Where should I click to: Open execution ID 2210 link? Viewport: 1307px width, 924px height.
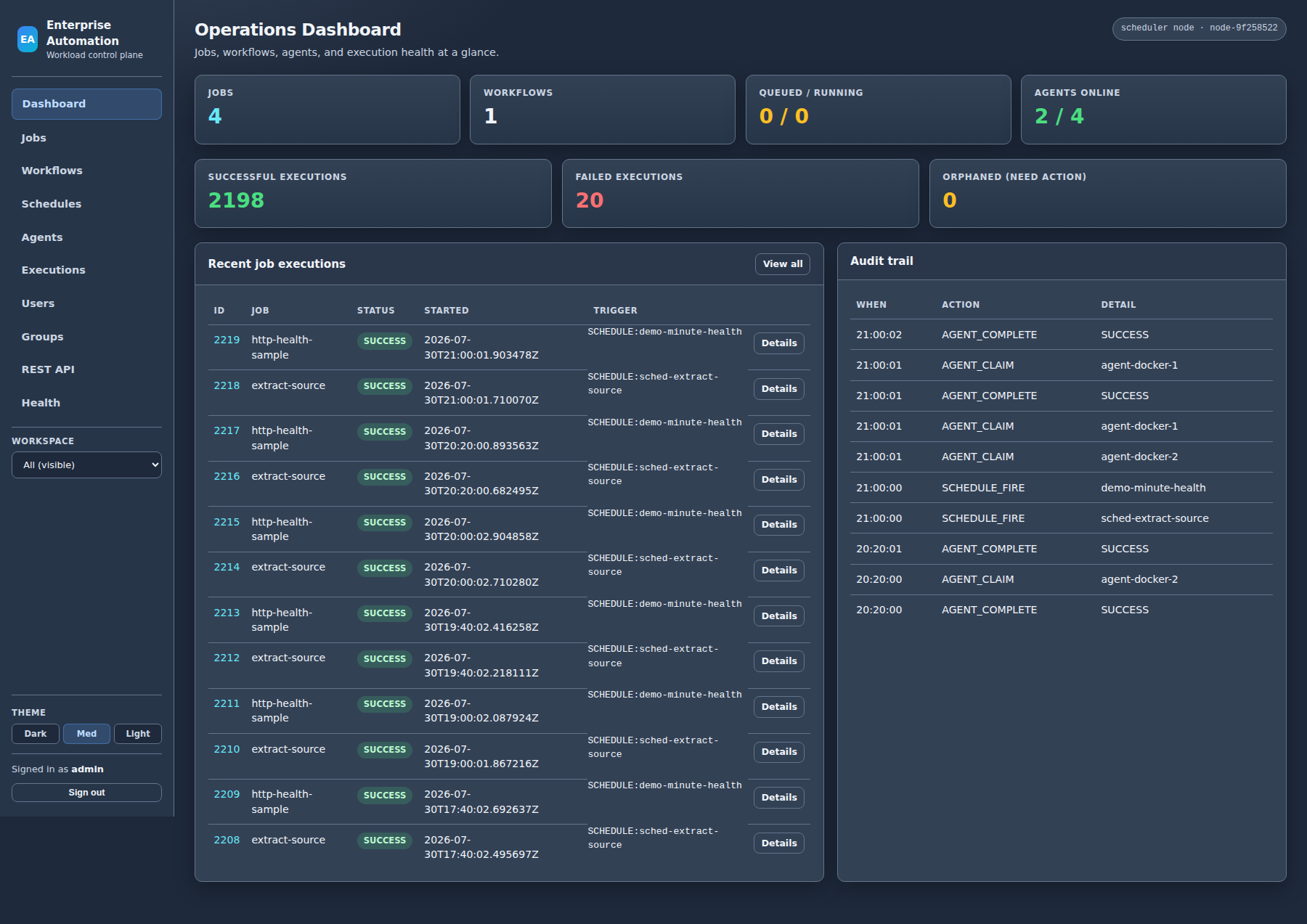pos(227,749)
